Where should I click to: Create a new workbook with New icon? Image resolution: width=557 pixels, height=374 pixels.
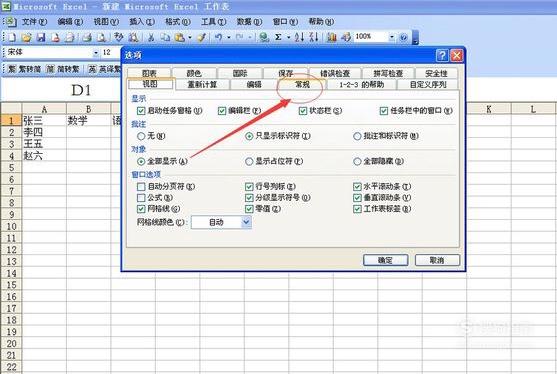[12, 37]
